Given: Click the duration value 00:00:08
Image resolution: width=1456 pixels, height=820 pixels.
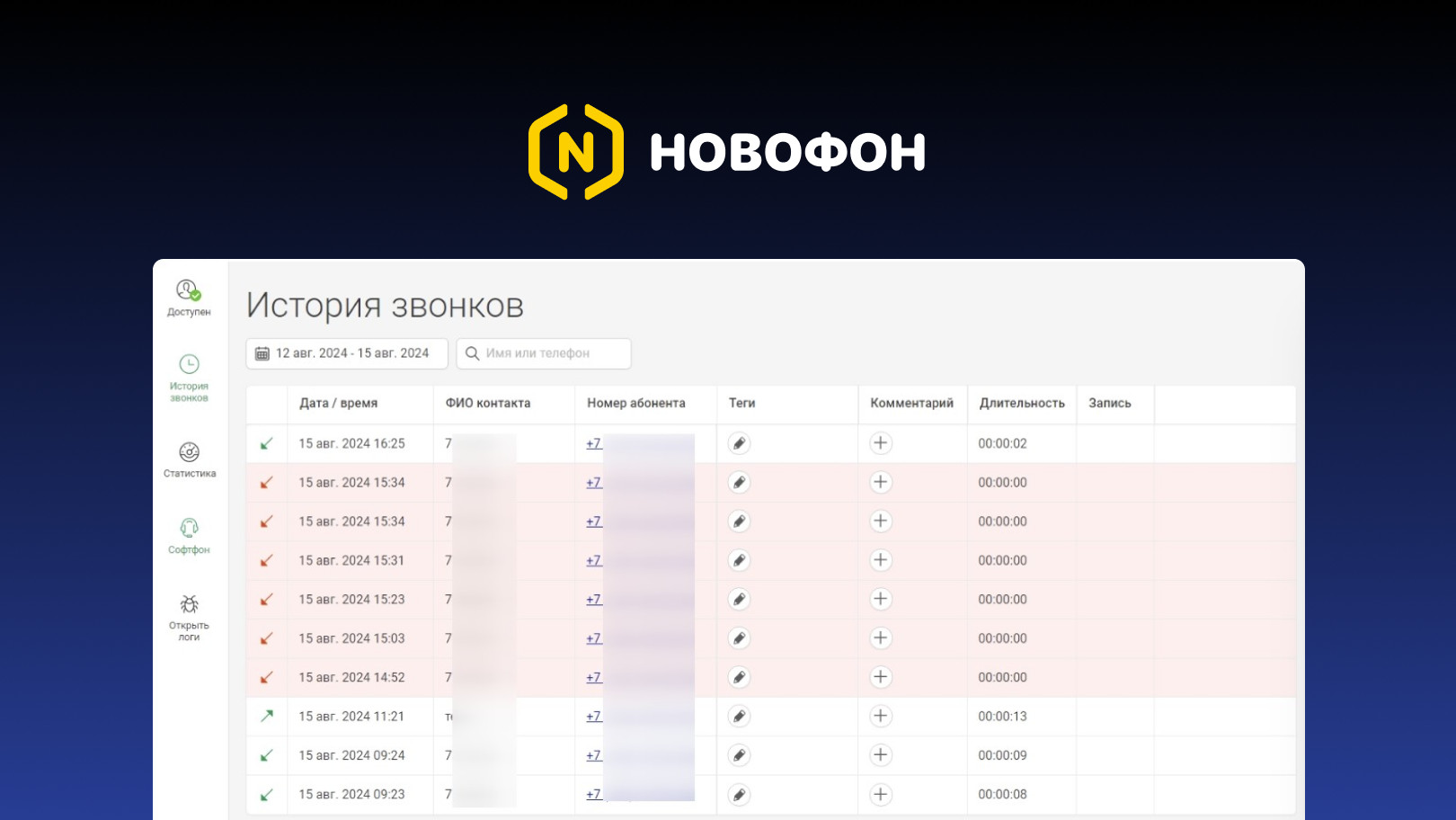Looking at the screenshot, I should tap(1003, 795).
